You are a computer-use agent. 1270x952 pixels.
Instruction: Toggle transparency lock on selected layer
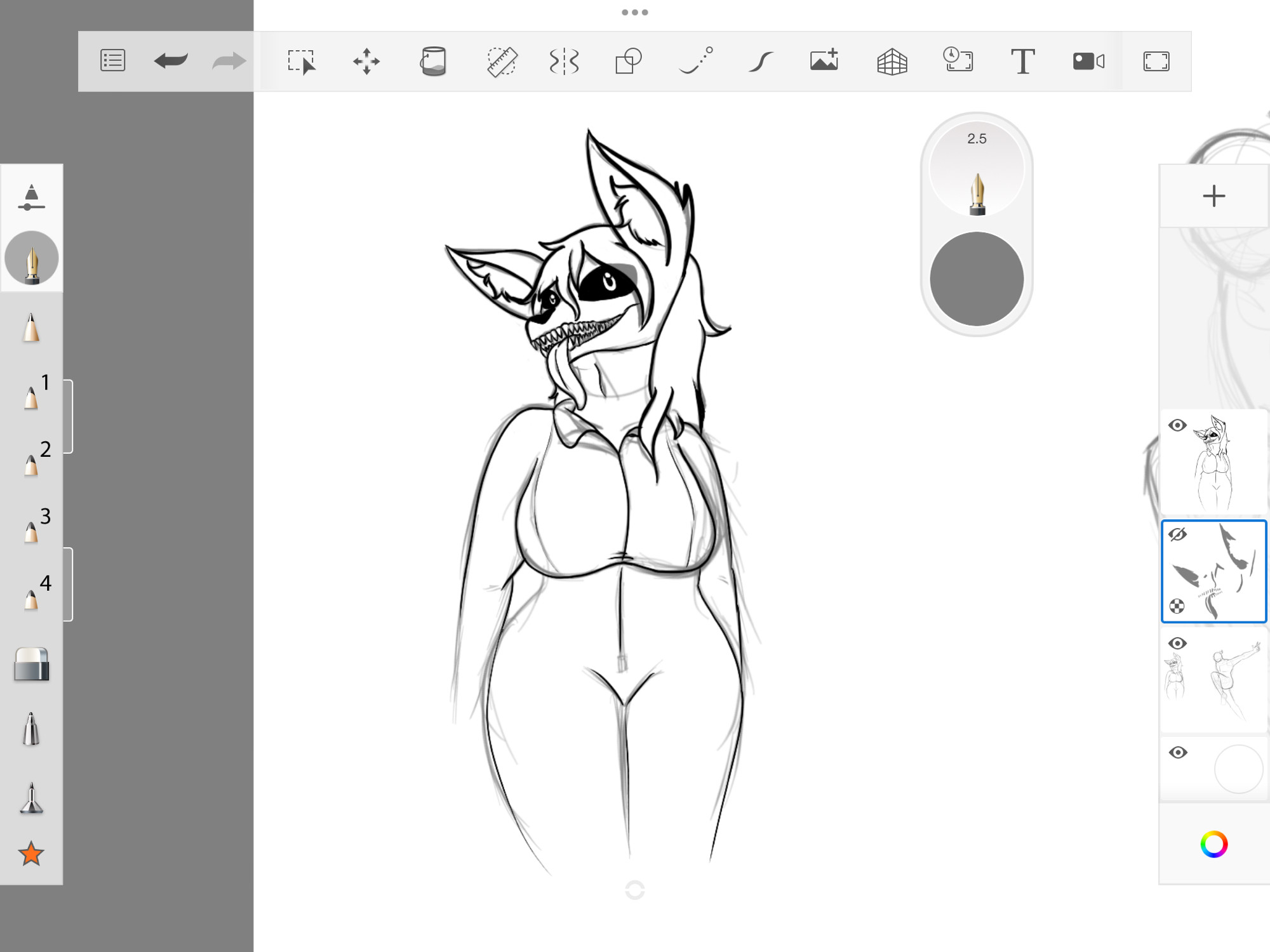point(1177,606)
